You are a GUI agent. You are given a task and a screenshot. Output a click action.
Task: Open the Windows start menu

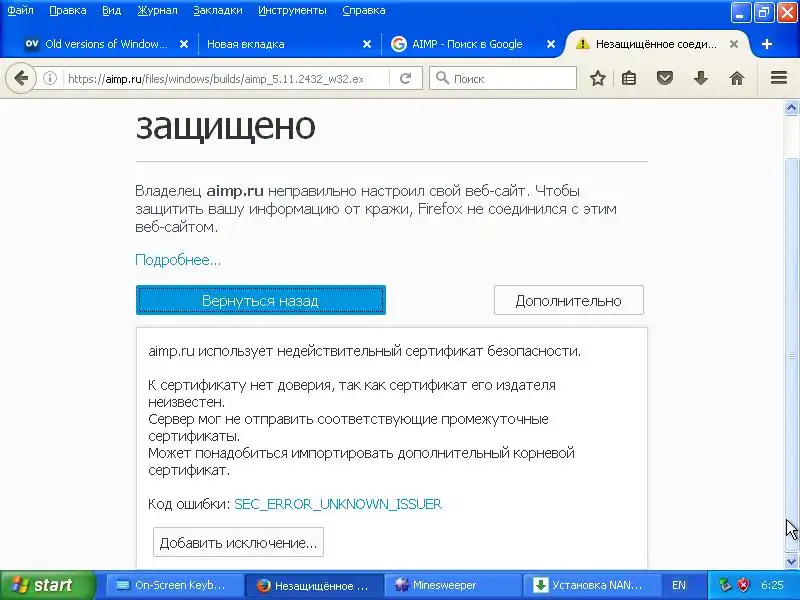click(x=47, y=585)
